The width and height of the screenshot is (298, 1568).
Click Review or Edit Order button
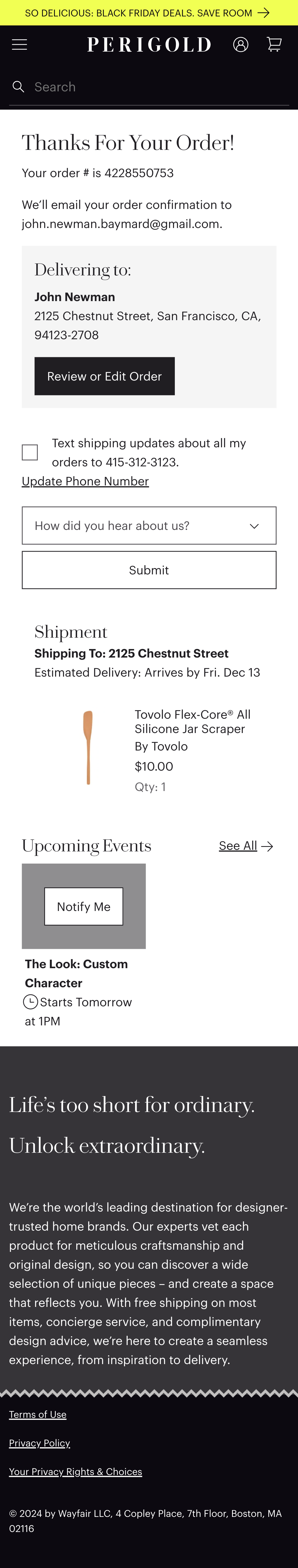click(x=104, y=376)
